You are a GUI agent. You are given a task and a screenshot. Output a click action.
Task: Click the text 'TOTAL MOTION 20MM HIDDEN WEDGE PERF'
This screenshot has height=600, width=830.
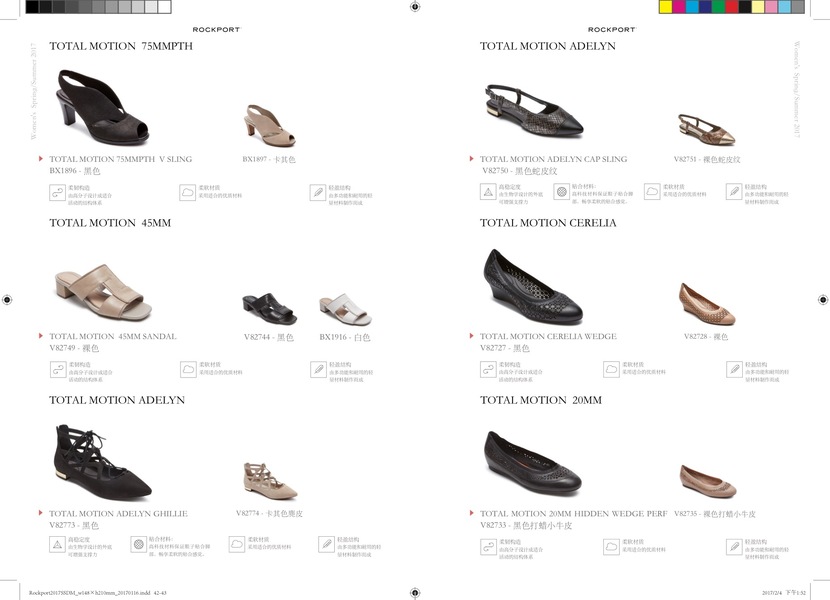pyautogui.click(x=573, y=514)
